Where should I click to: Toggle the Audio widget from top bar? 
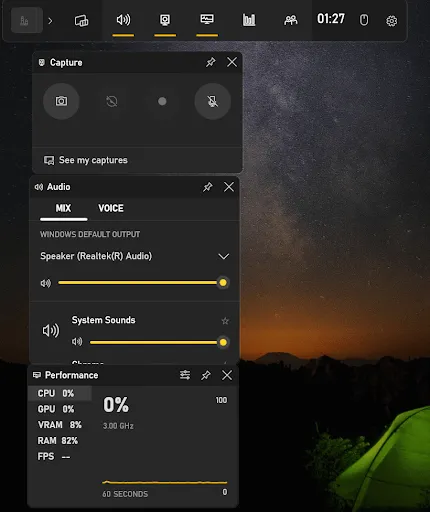[123, 20]
